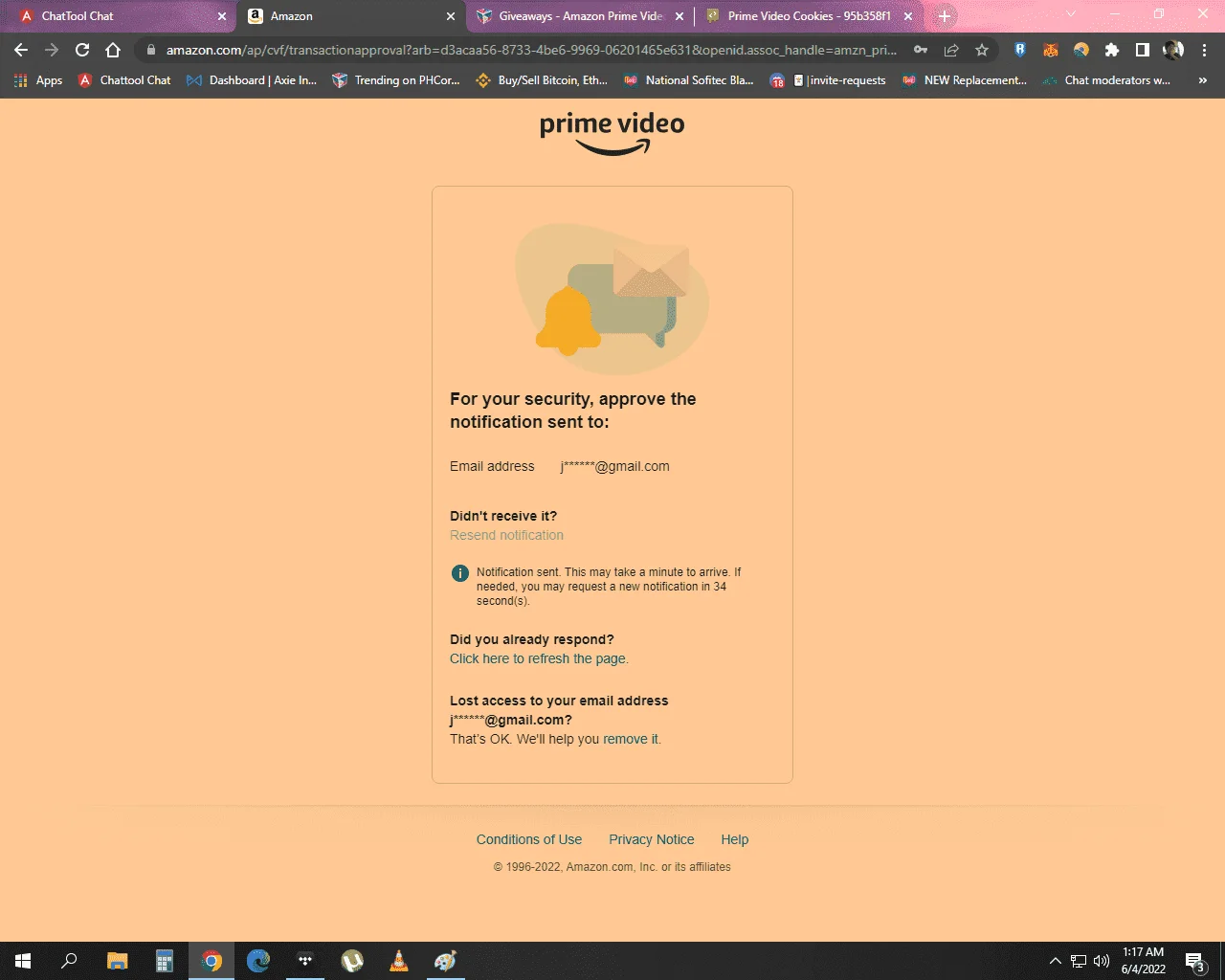Reload the page with refresh icon
1225x980 pixels.
82,50
